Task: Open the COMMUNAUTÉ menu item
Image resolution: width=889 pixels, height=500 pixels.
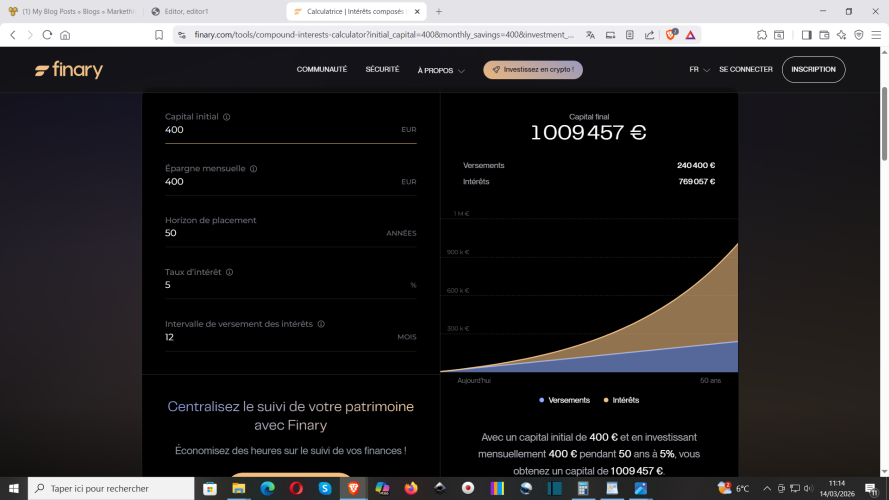Action: [x=322, y=70]
